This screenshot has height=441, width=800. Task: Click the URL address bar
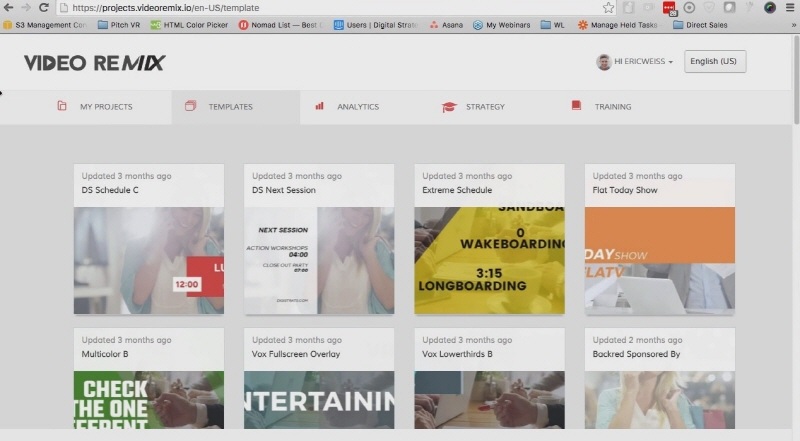click(327, 8)
